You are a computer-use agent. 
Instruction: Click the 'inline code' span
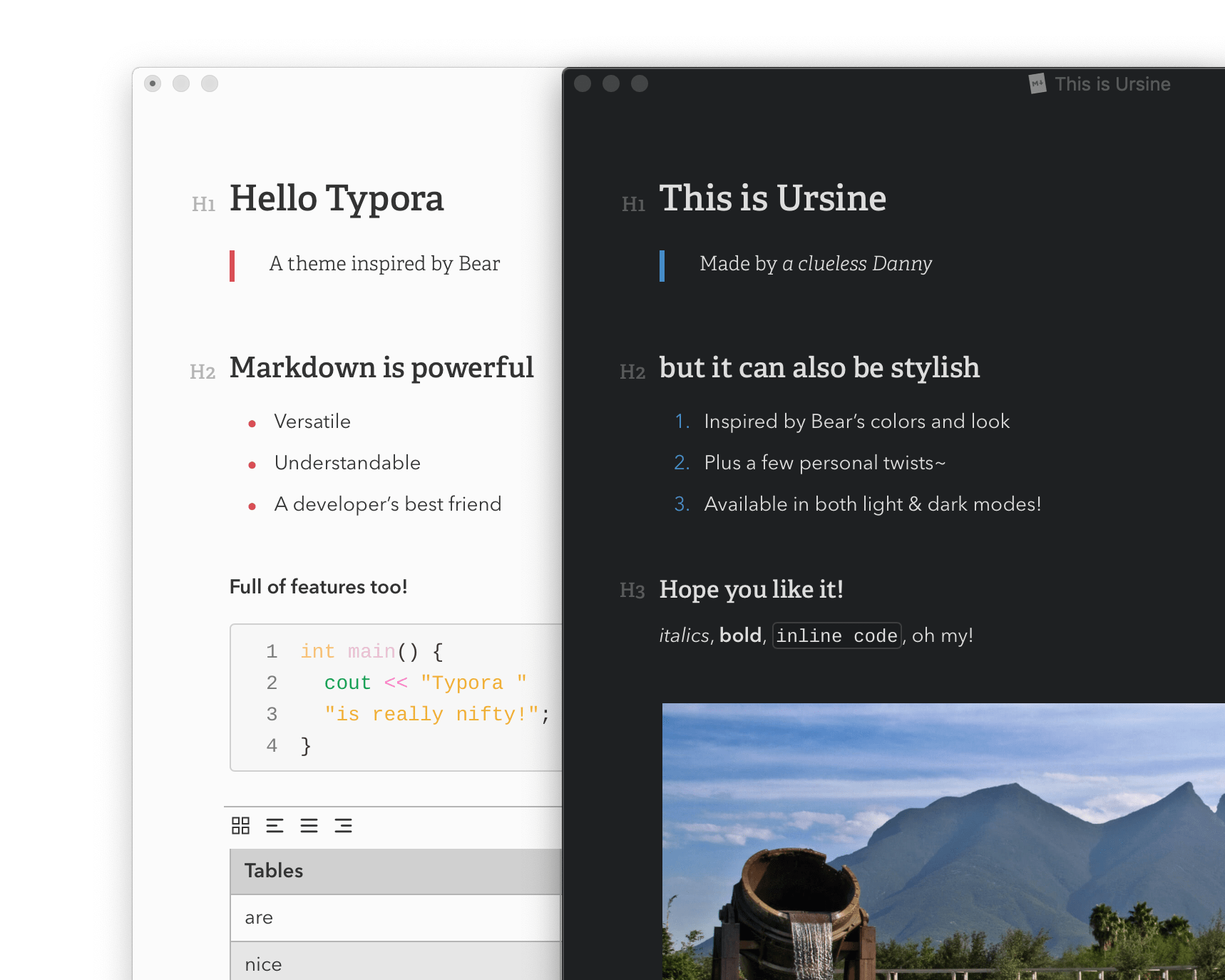click(x=837, y=636)
